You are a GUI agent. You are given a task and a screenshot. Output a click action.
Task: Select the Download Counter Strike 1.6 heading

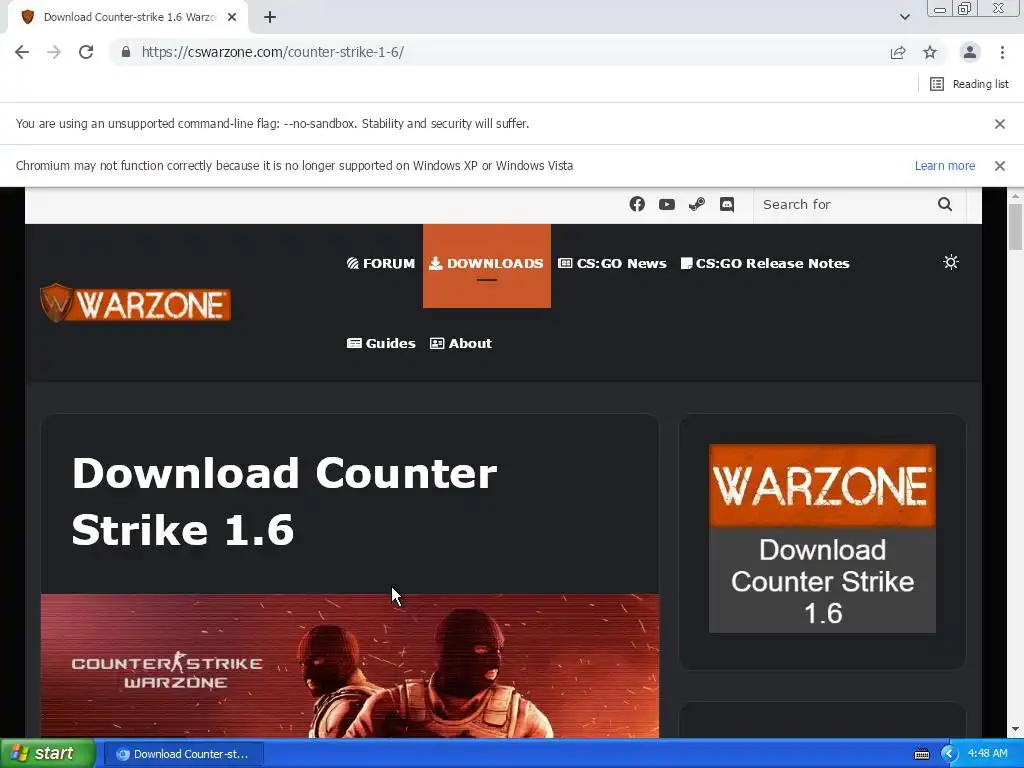284,501
